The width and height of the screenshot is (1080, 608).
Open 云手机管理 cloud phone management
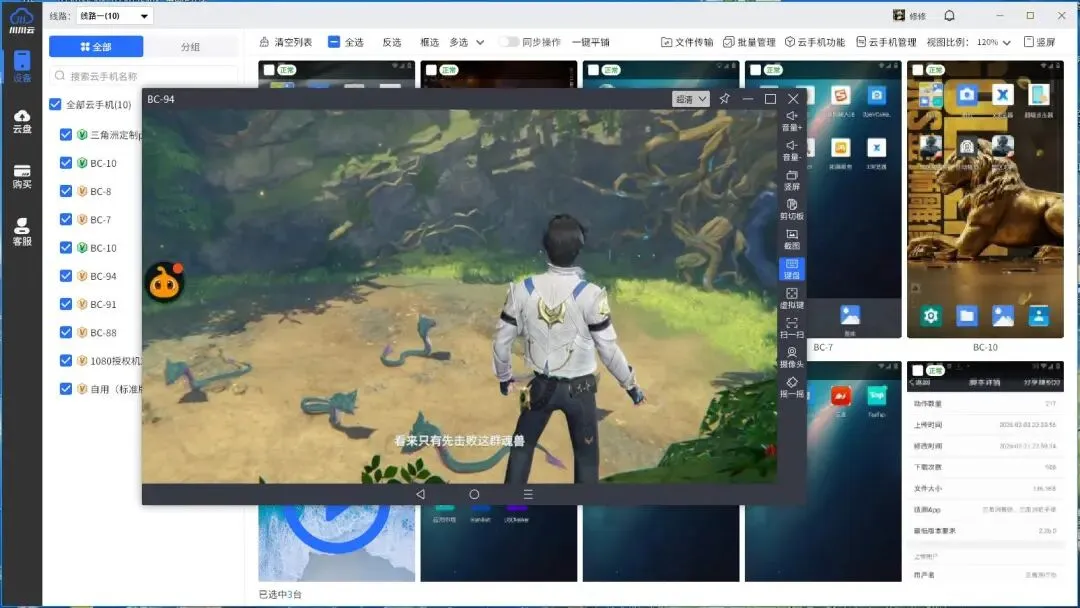(x=886, y=42)
